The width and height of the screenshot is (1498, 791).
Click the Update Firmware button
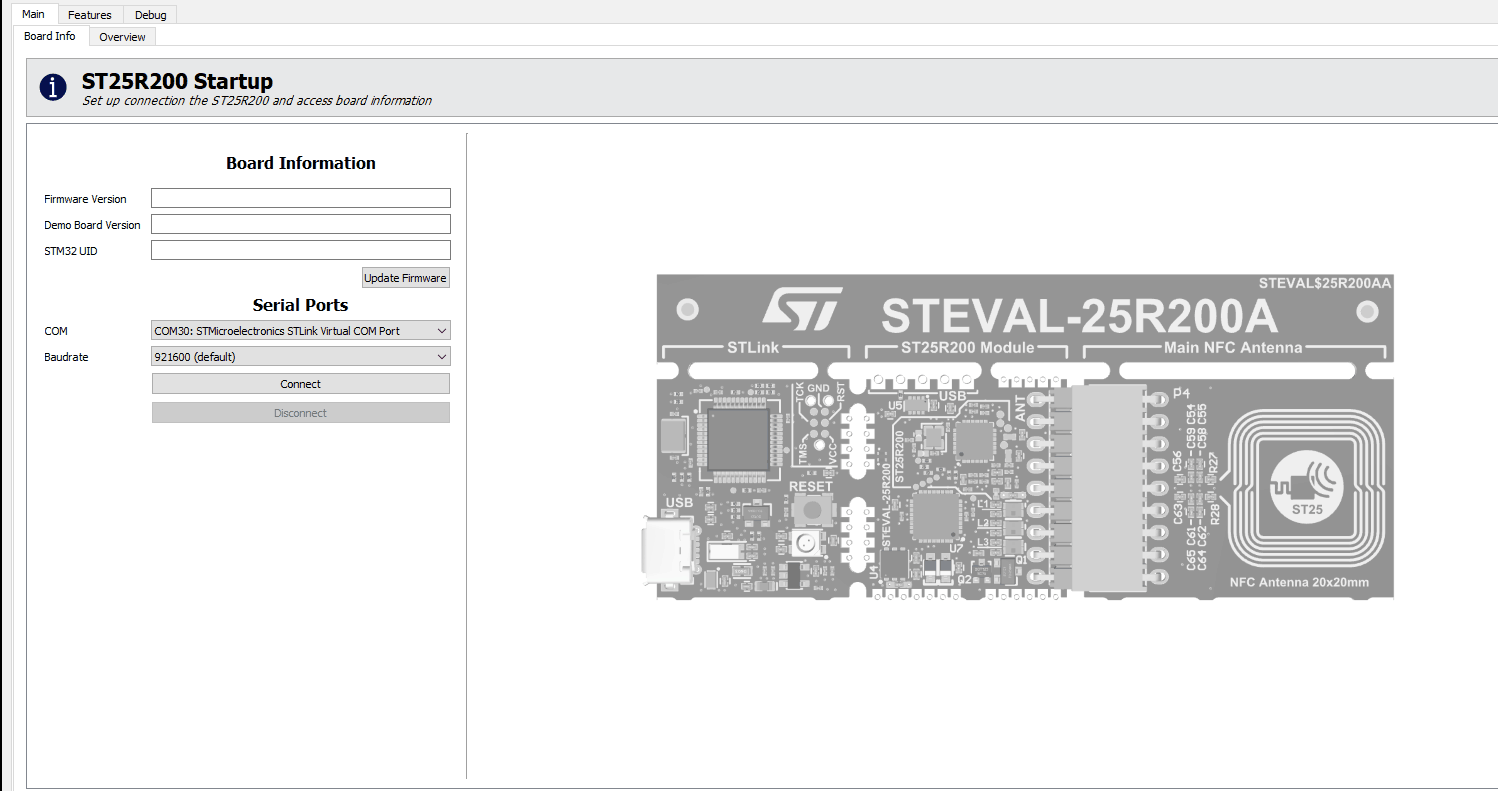tap(405, 278)
